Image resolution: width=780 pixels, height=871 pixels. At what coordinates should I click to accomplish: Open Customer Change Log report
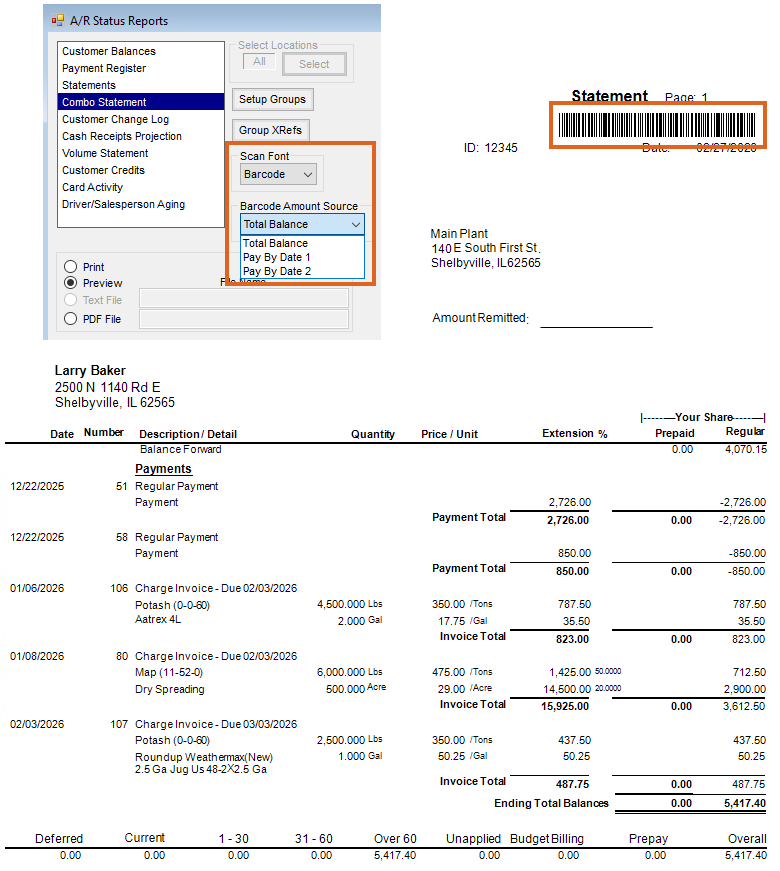pos(115,119)
